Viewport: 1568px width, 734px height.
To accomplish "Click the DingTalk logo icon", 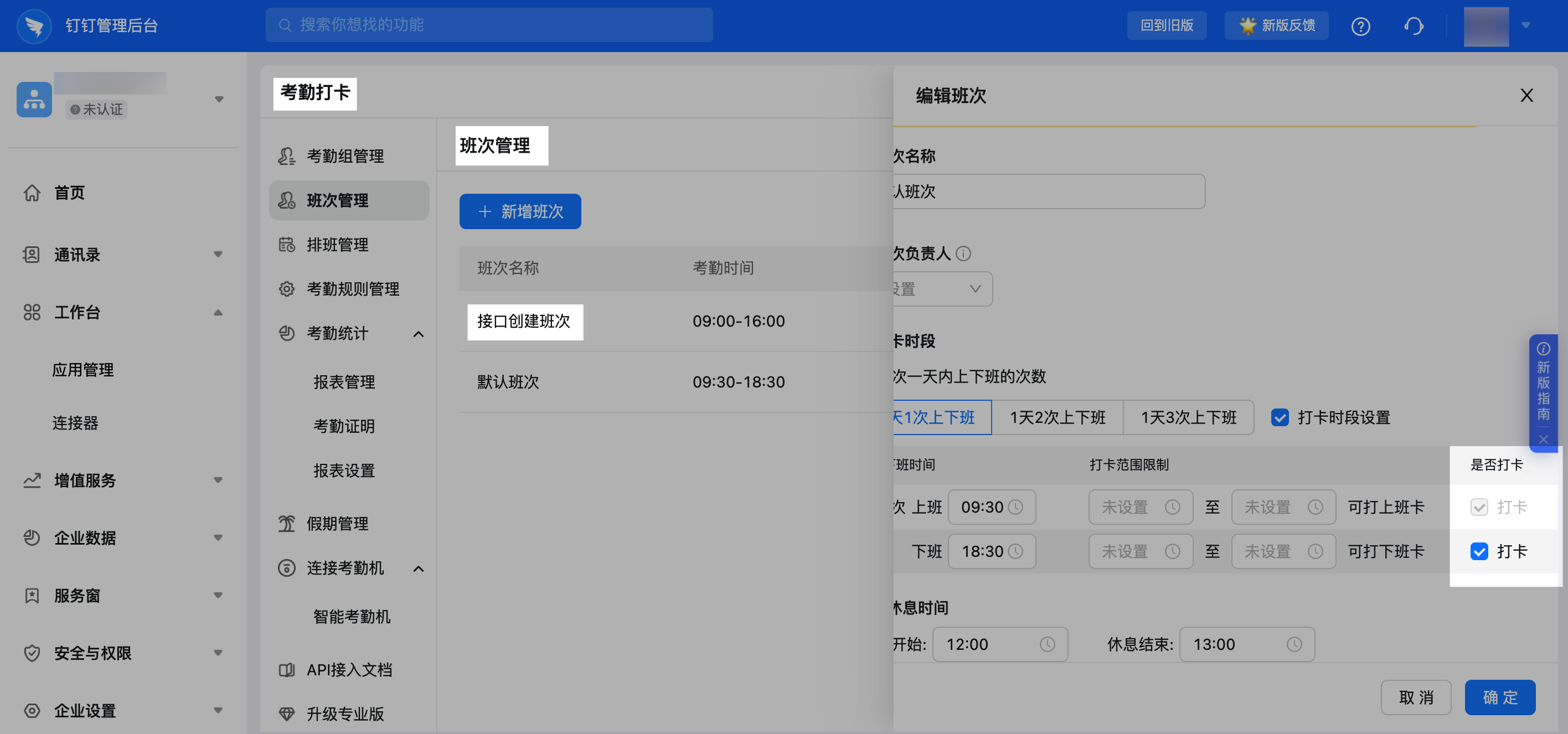I will pyautogui.click(x=34, y=25).
